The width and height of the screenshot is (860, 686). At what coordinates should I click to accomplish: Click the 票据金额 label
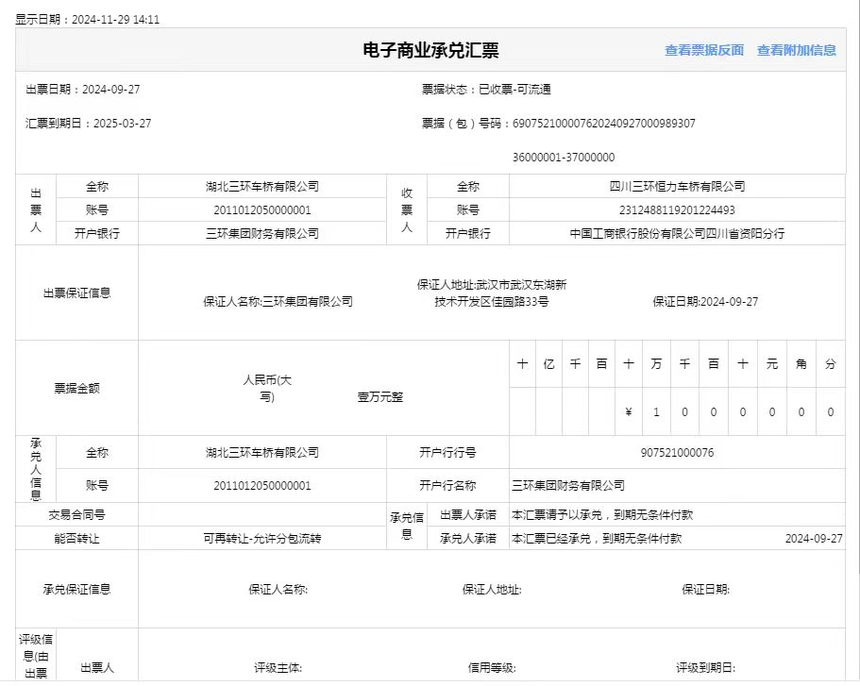[x=77, y=389]
